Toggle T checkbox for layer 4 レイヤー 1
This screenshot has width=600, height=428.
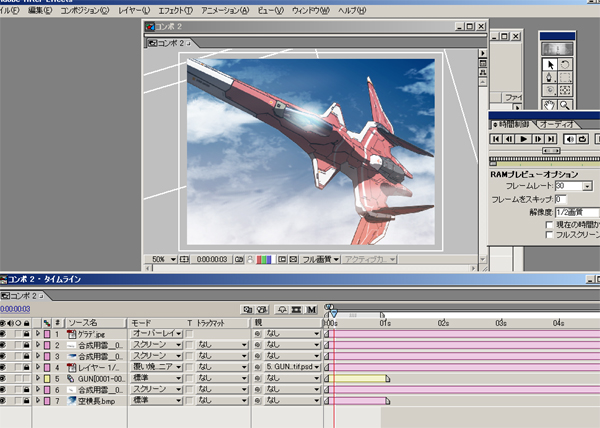pos(189,367)
